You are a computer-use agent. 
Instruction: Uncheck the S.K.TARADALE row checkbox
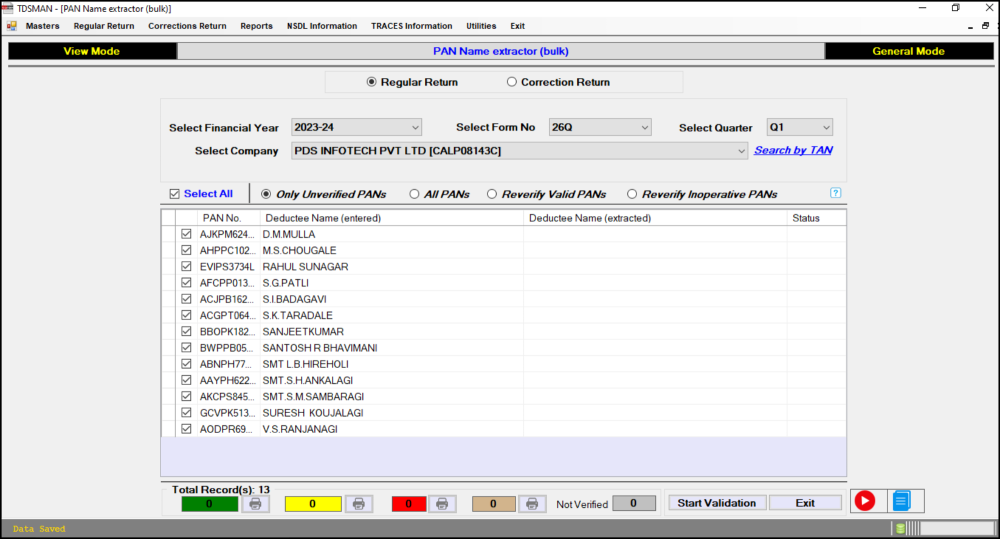[x=186, y=315]
